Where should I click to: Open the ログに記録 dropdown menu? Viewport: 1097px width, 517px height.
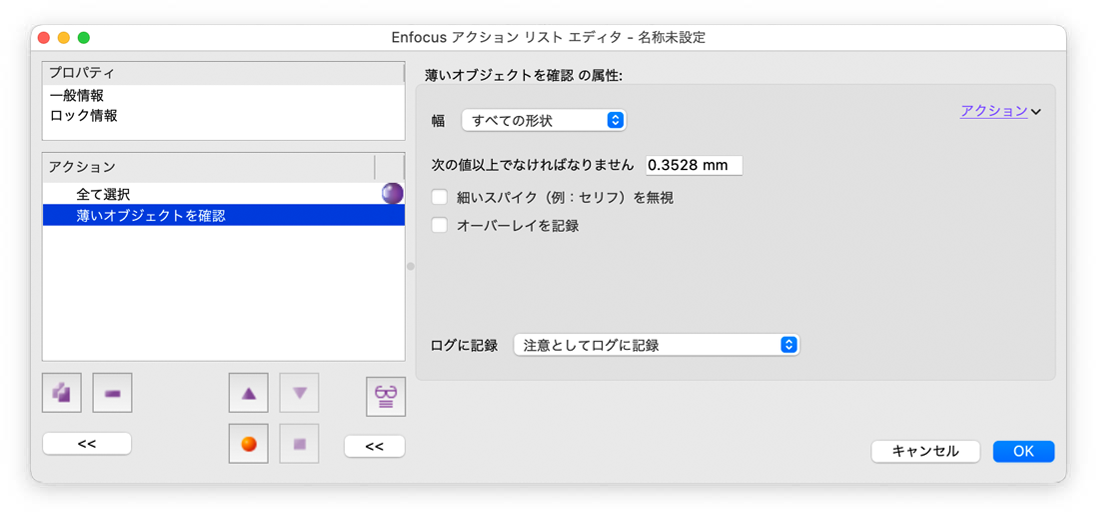pos(656,345)
